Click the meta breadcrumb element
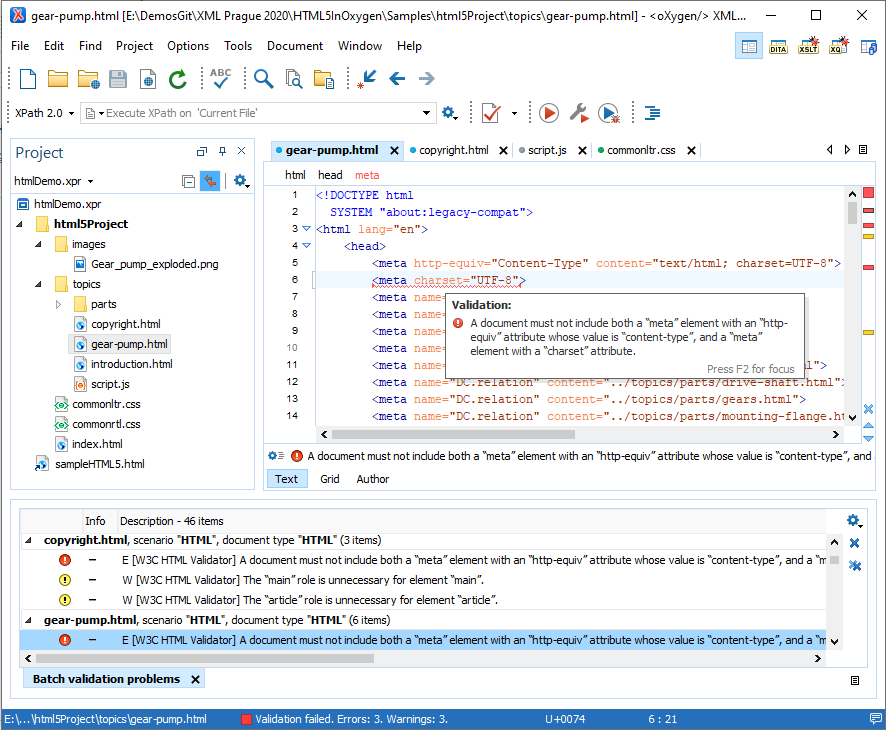The height and width of the screenshot is (730, 886). (x=367, y=175)
